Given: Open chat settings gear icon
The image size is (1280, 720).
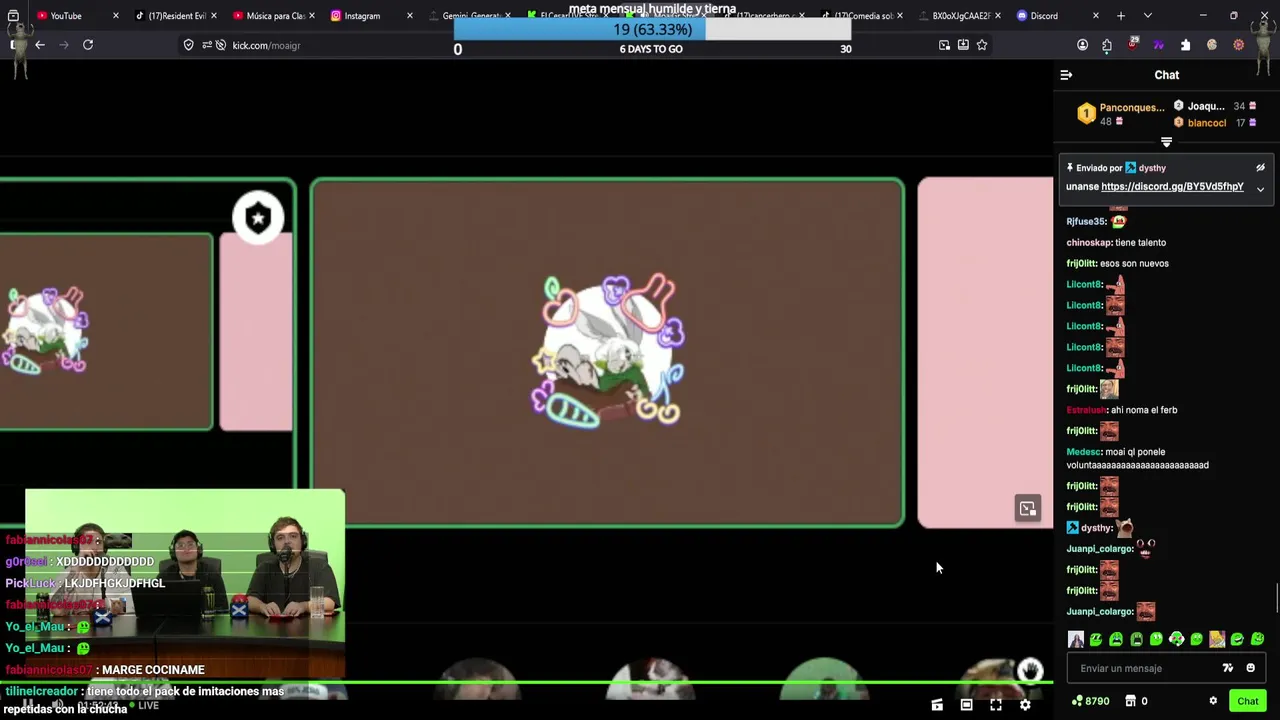Looking at the screenshot, I should [1213, 701].
